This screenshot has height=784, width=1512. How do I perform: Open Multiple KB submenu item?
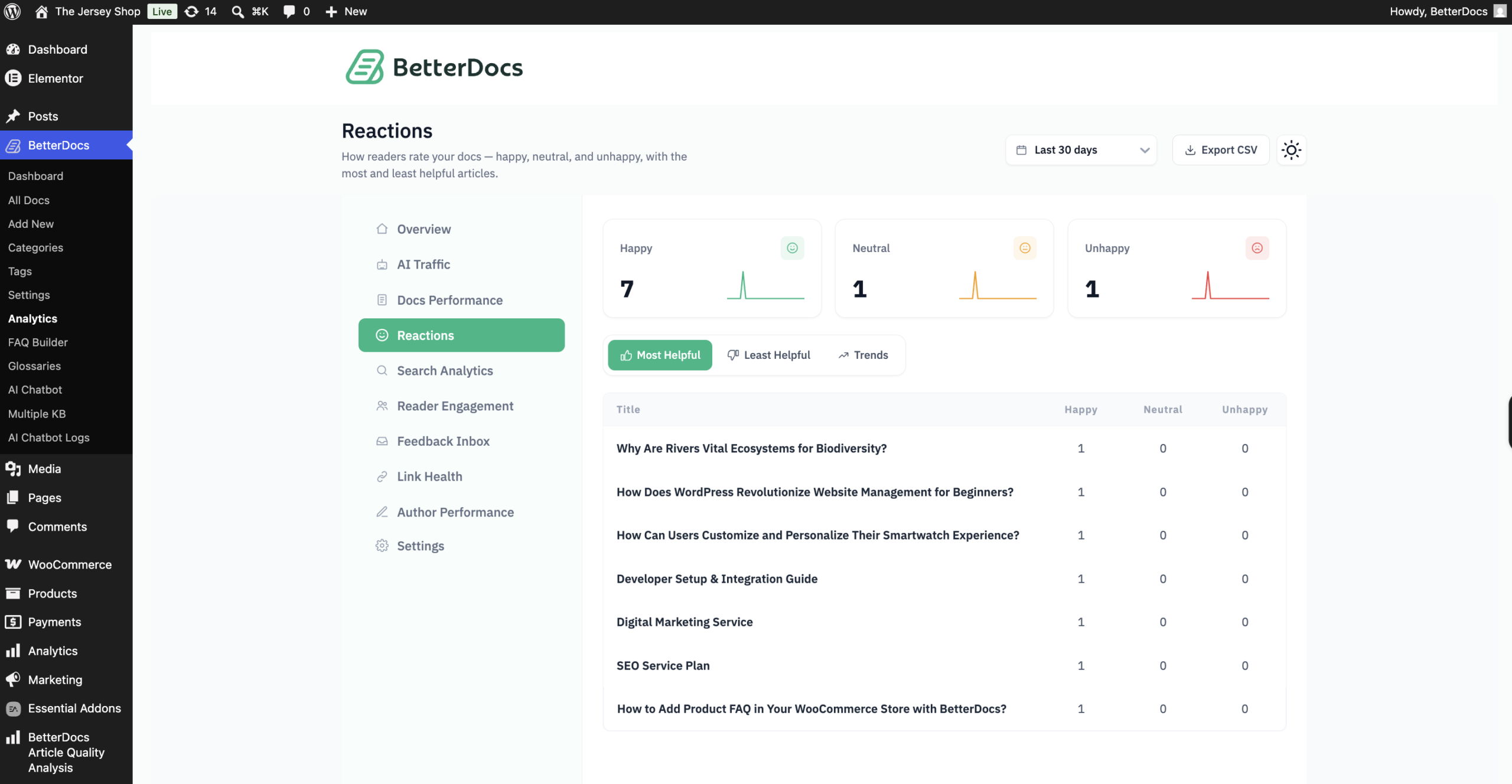tap(37, 414)
